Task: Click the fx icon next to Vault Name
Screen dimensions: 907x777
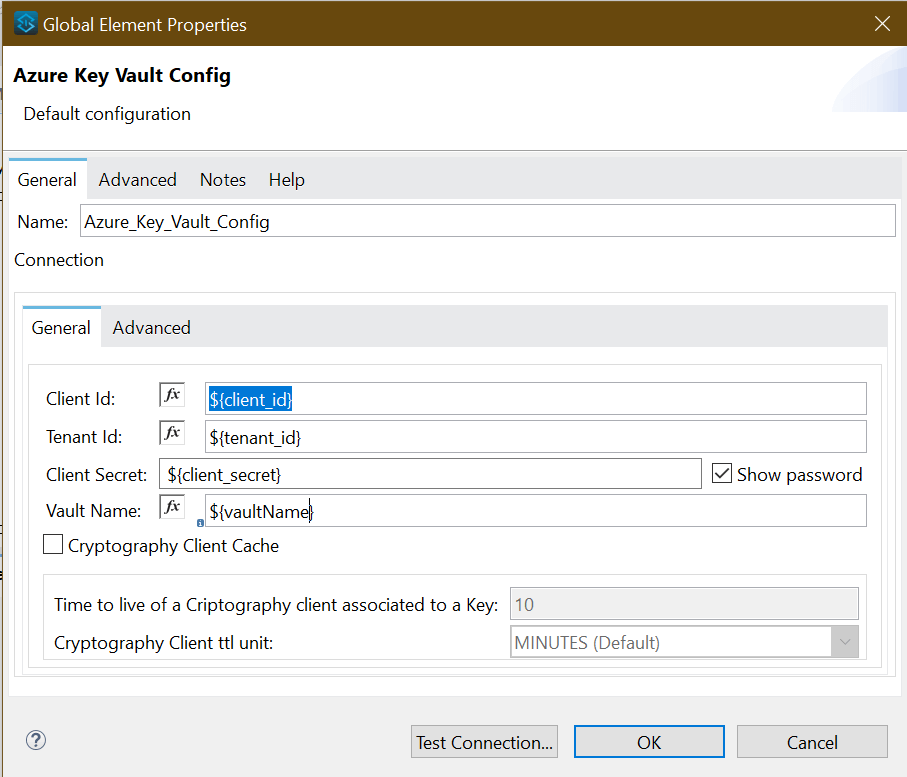Action: pyautogui.click(x=172, y=507)
